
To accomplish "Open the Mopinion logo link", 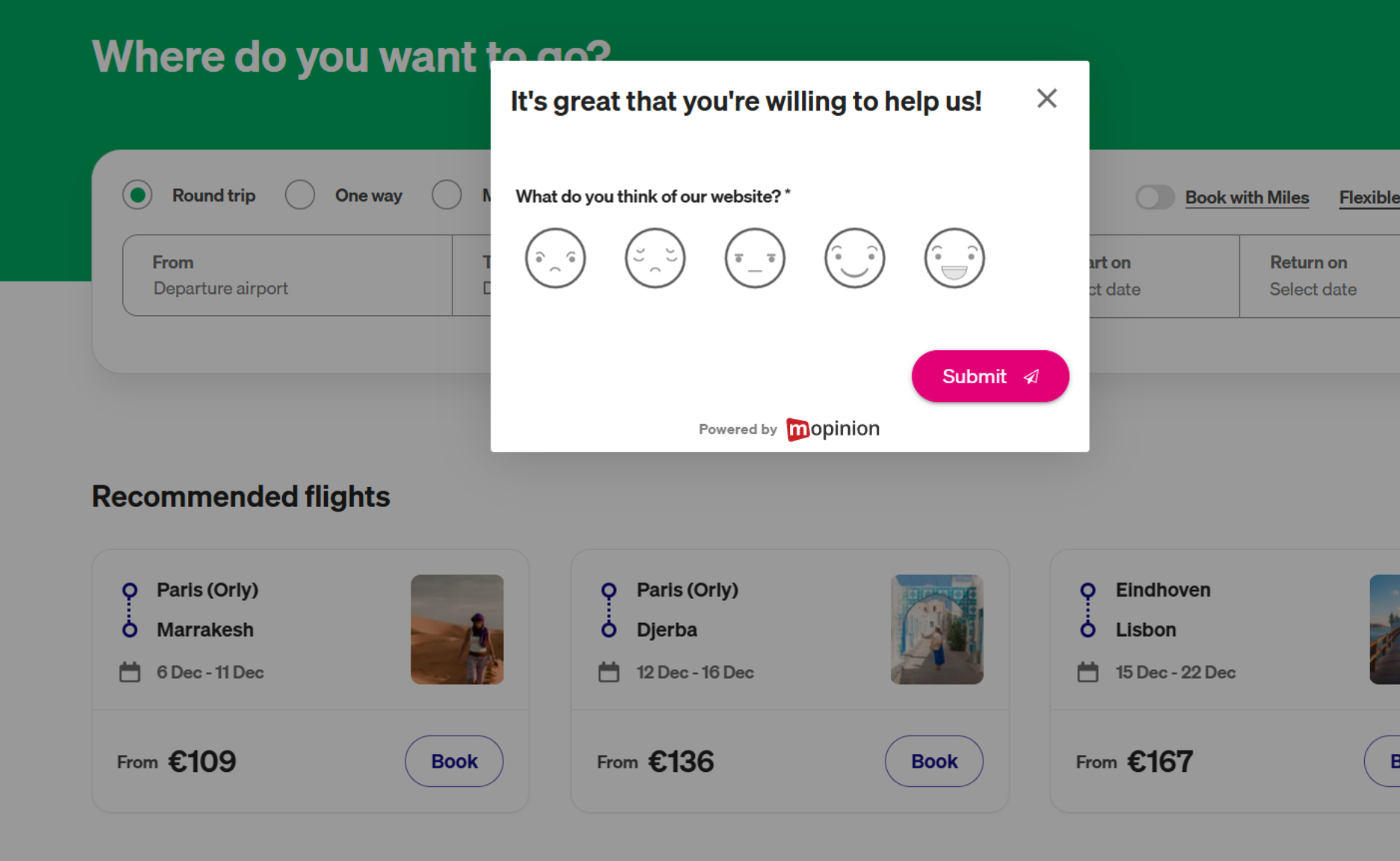I will tap(833, 429).
